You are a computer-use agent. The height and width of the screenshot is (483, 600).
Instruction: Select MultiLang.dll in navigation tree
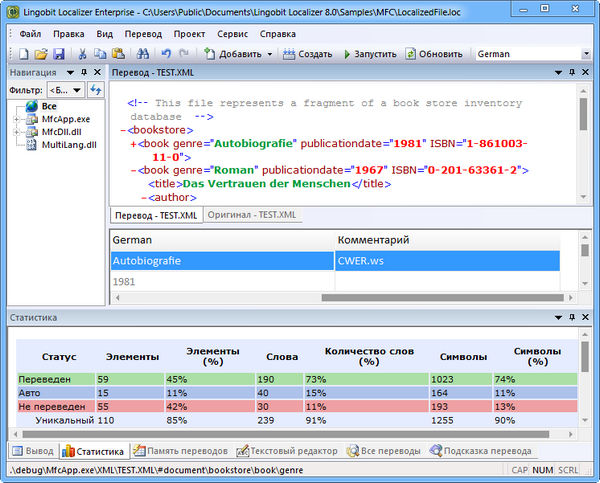click(x=66, y=145)
